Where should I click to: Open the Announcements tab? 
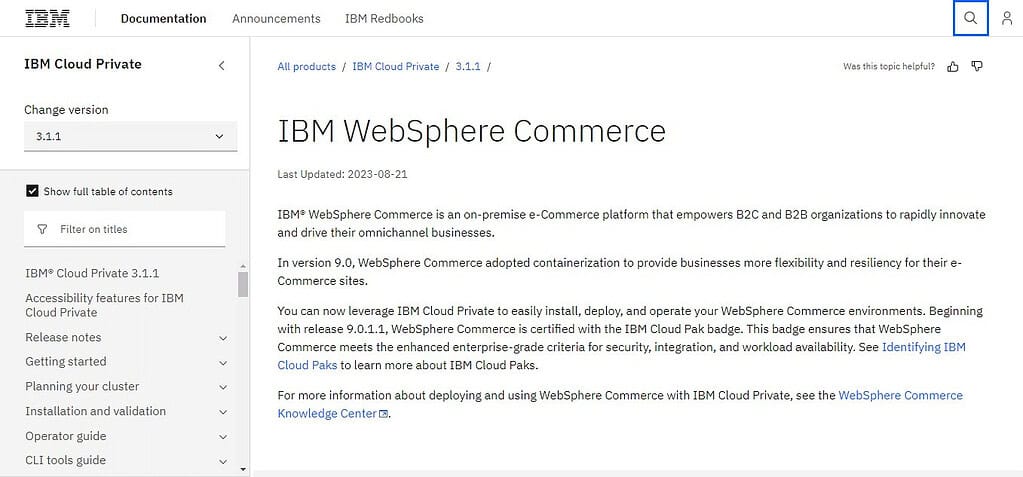(x=276, y=18)
